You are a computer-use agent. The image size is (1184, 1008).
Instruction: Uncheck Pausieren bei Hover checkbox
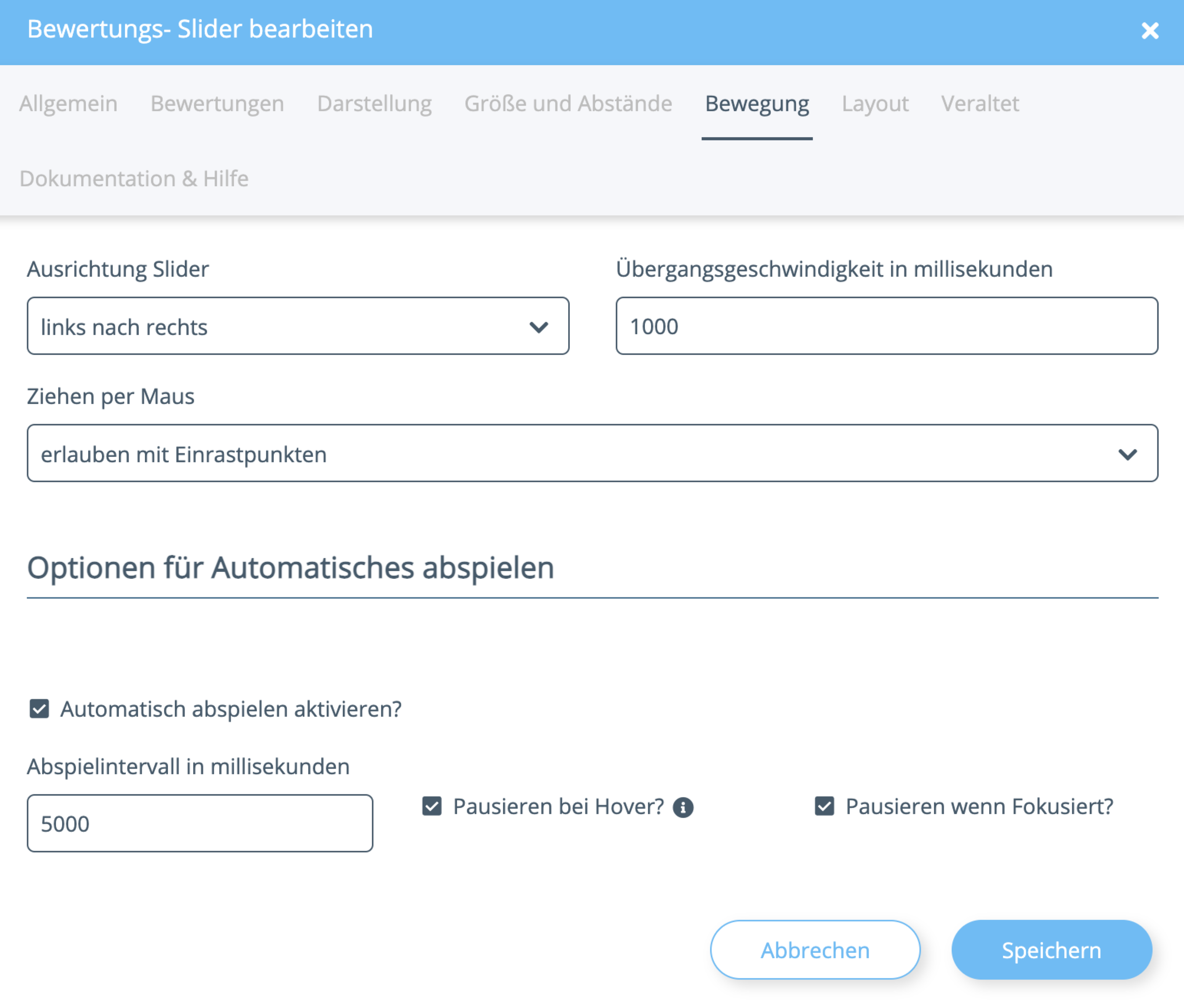432,806
